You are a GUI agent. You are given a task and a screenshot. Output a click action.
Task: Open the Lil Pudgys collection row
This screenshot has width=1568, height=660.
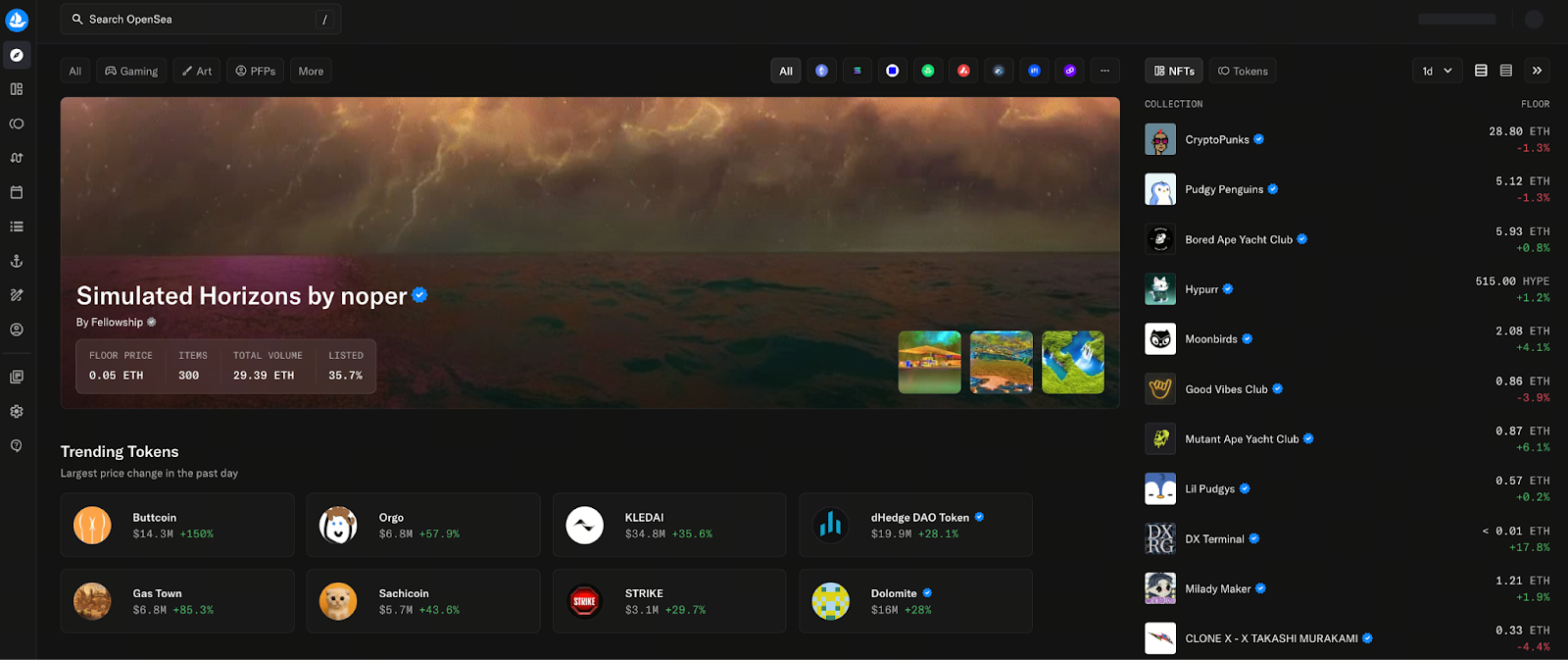point(1347,488)
